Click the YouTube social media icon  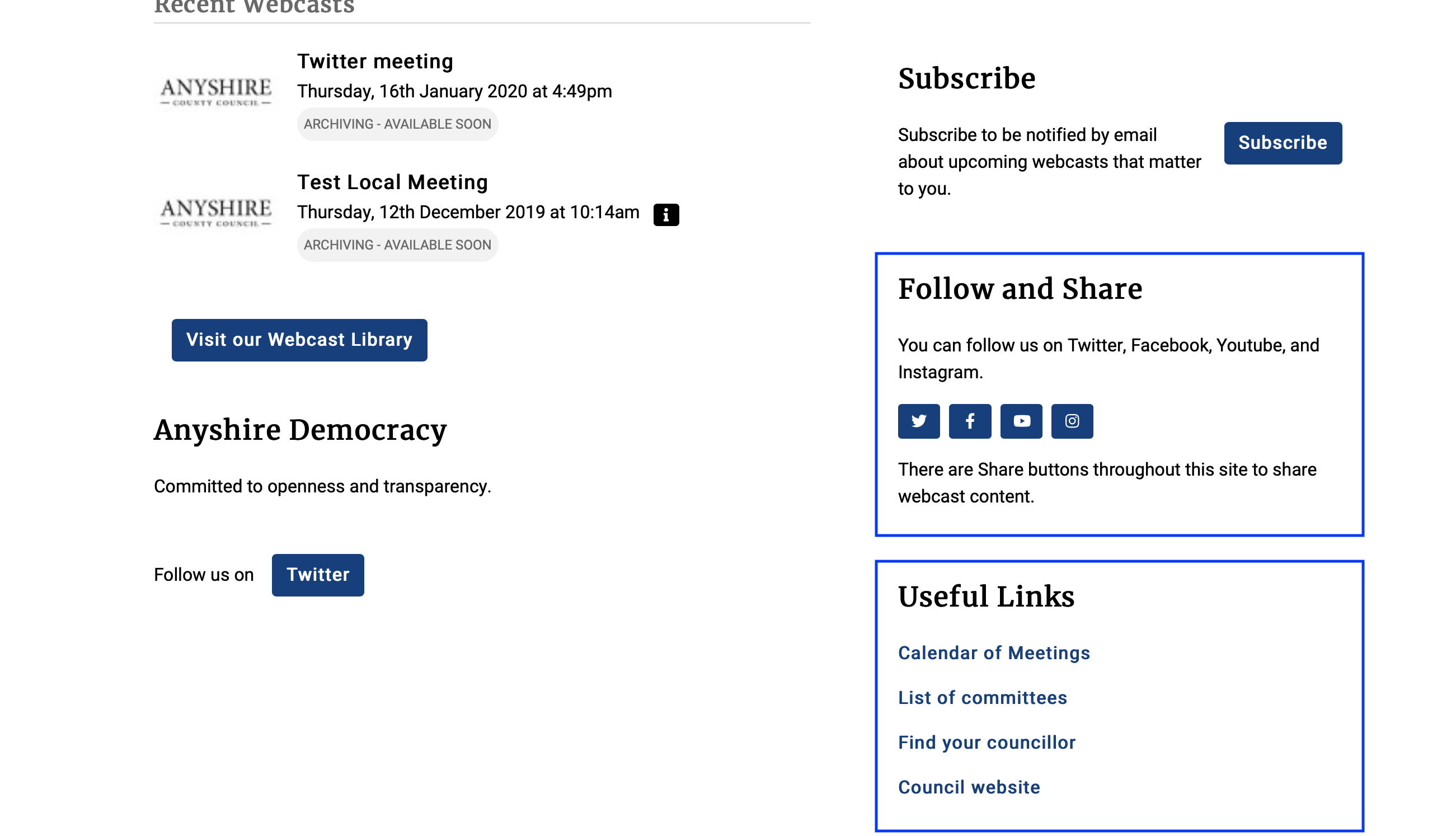(1021, 421)
